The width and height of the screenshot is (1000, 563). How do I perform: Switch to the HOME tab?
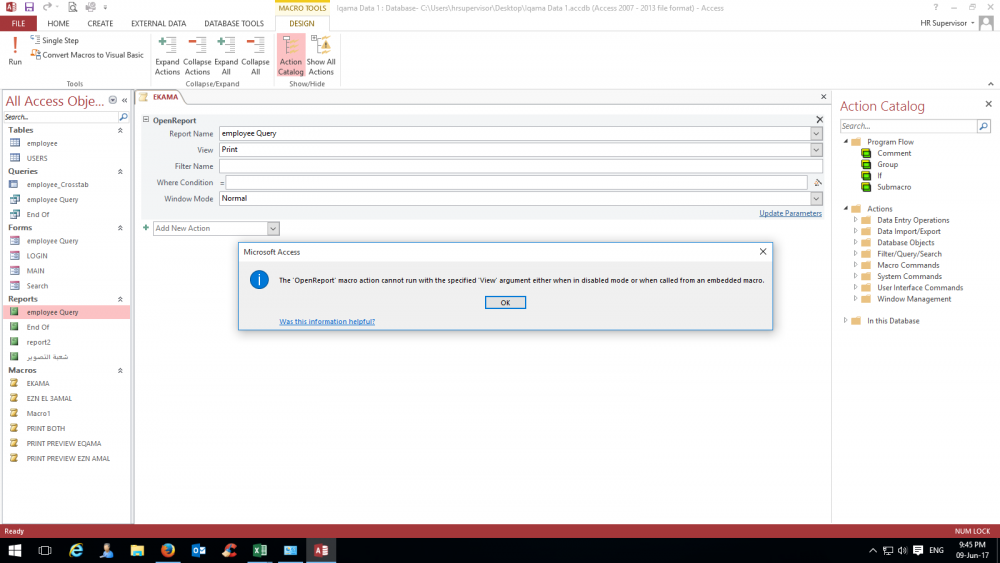click(58, 23)
